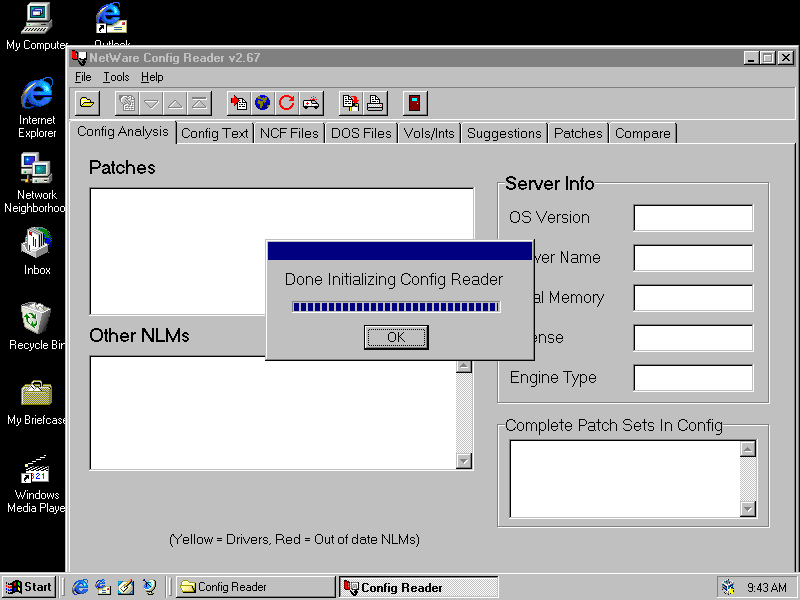Click Other NLMs scrollbar up arrow
Screen dimensions: 800x600
point(464,366)
